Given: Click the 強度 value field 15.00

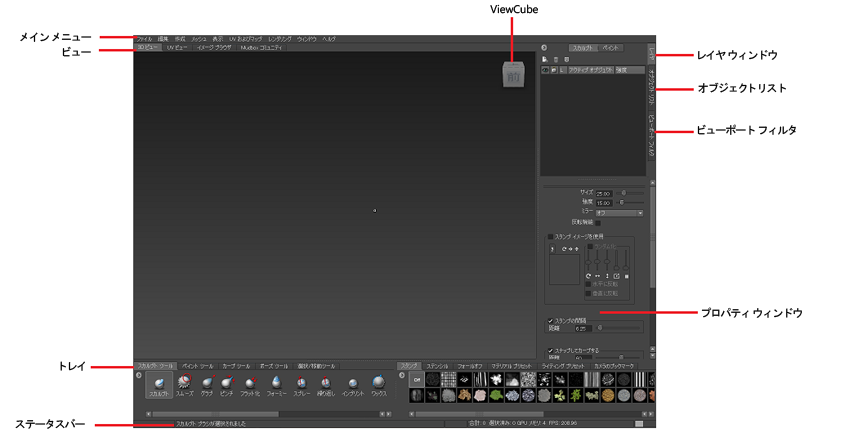Looking at the screenshot, I should click(x=604, y=203).
